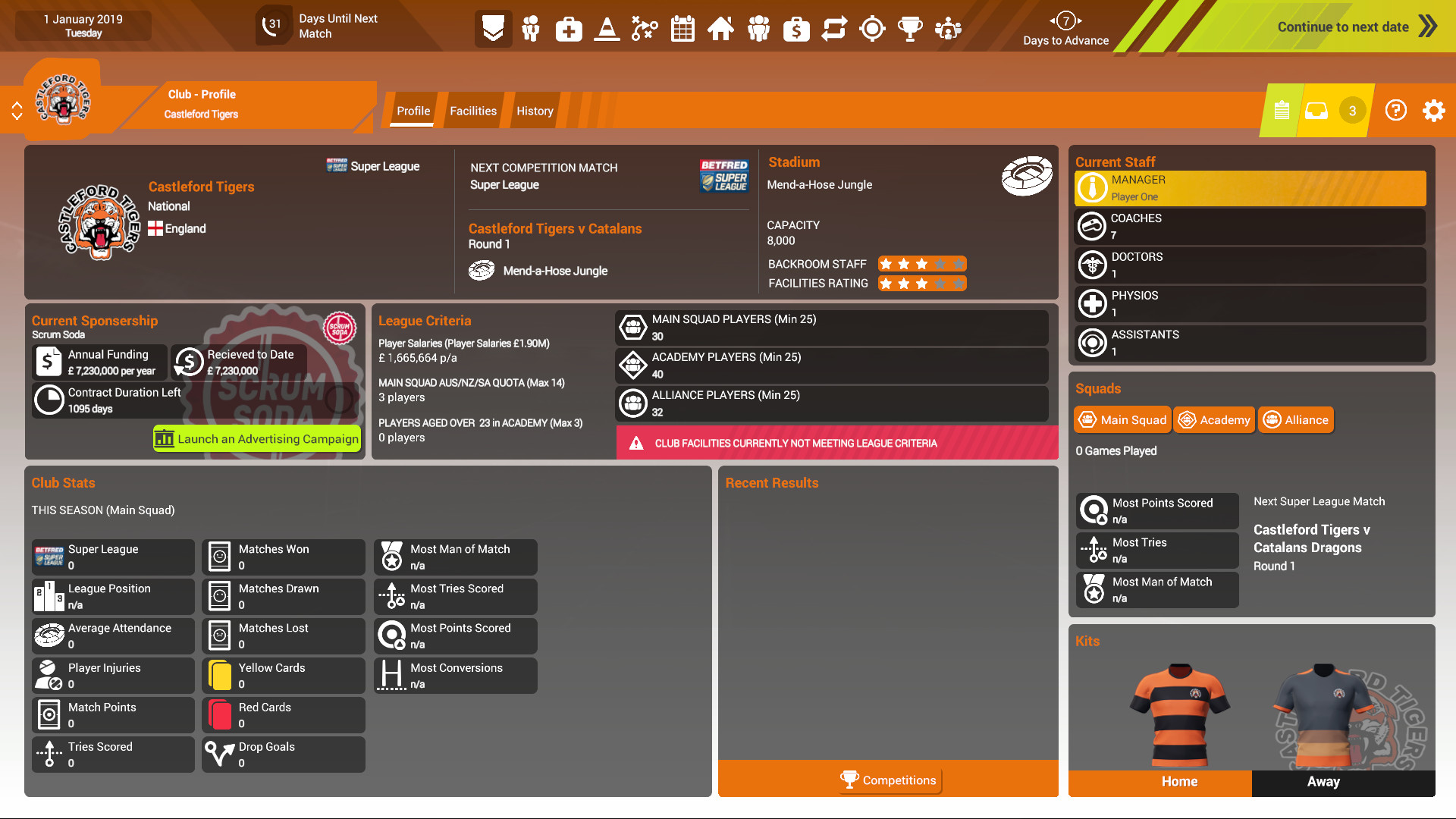This screenshot has width=1456, height=819.
Task: Expand the club selector chevrons by the logo
Action: point(17,111)
